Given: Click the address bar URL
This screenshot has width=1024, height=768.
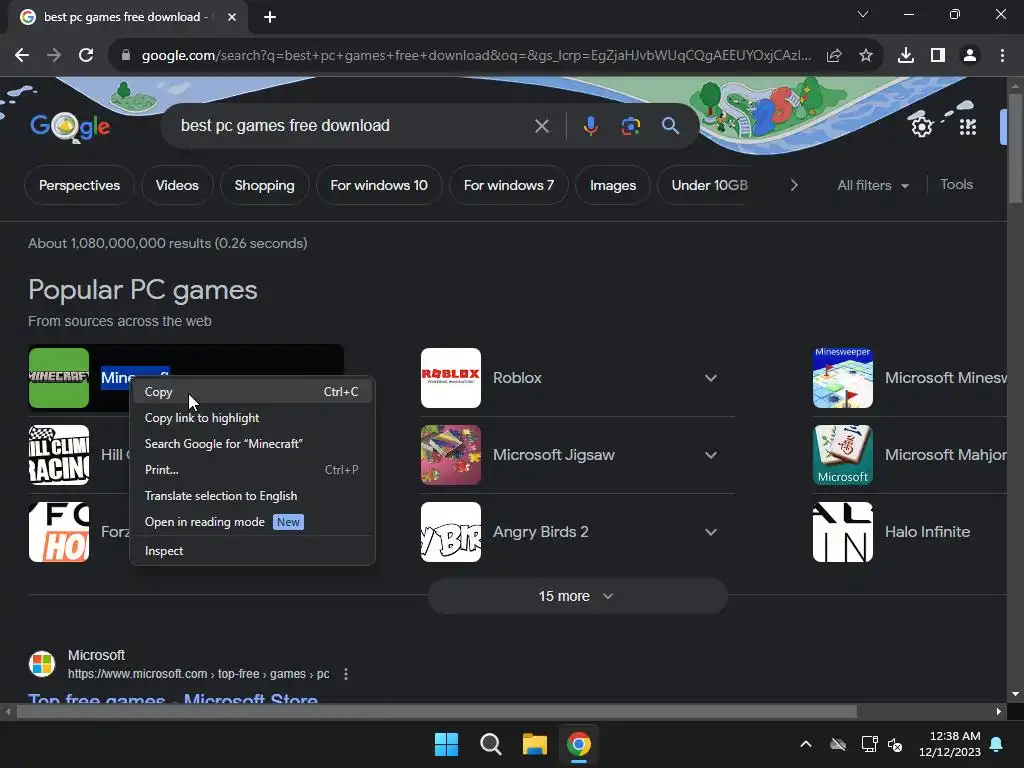Looking at the screenshot, I should (477, 56).
